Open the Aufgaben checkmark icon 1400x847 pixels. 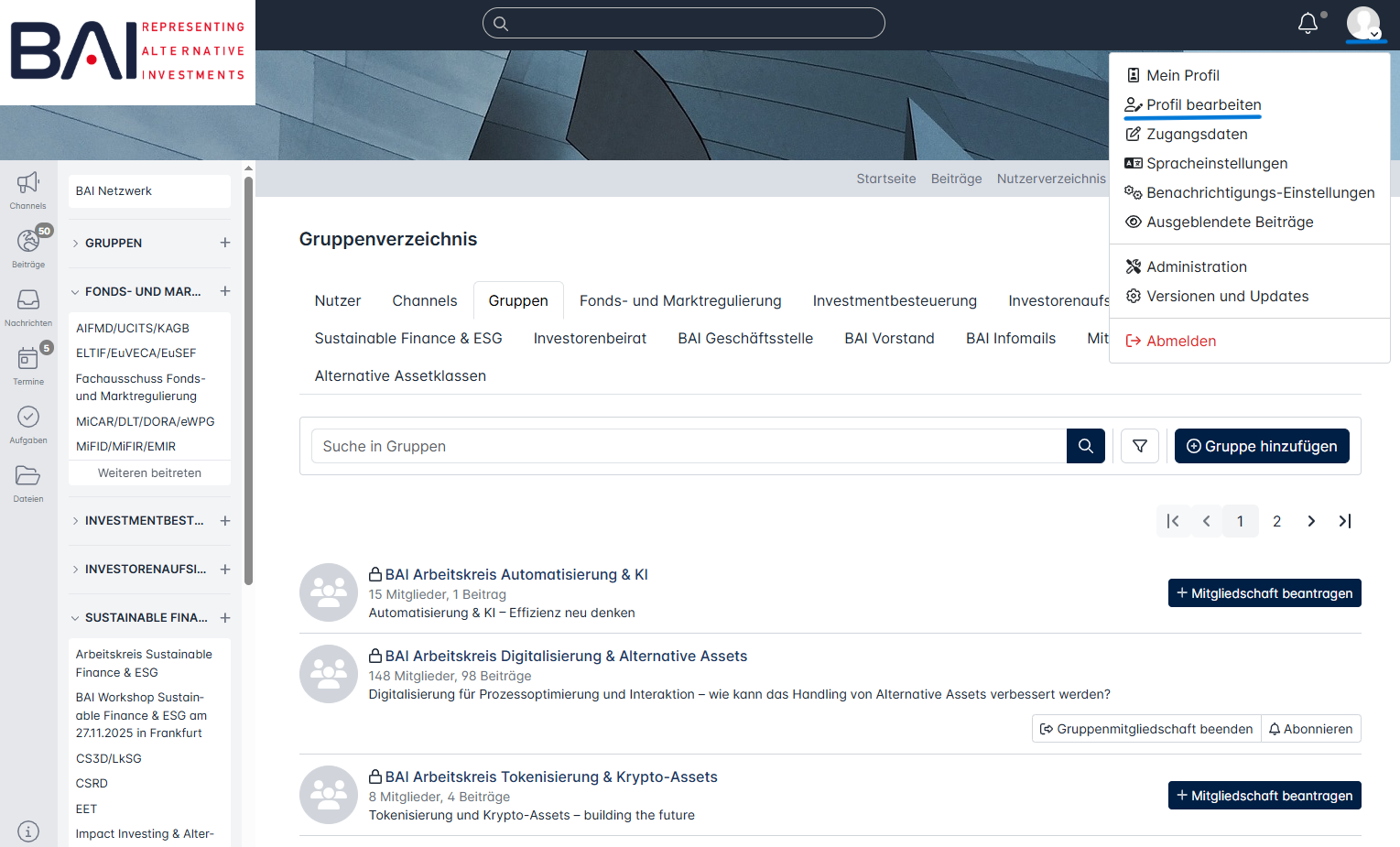point(27,418)
